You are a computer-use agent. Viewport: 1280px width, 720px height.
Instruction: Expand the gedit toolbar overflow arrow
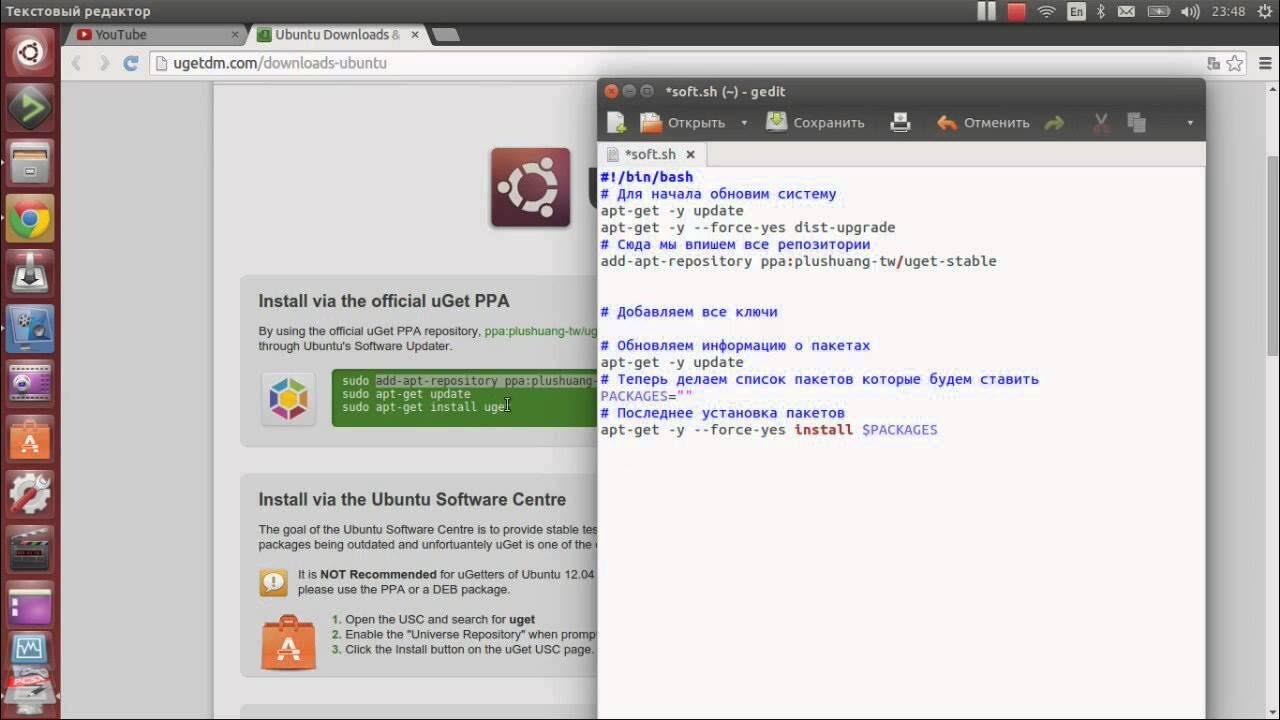click(x=1190, y=123)
